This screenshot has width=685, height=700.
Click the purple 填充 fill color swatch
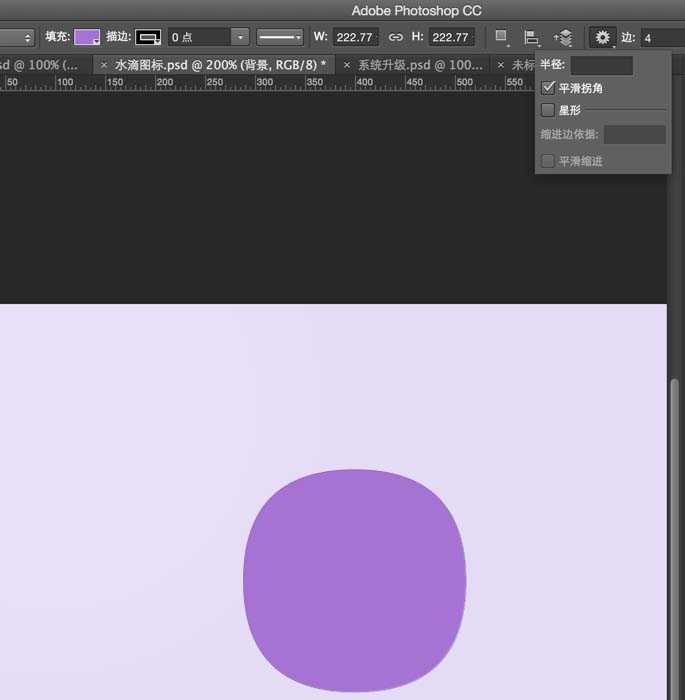pyautogui.click(x=87, y=37)
